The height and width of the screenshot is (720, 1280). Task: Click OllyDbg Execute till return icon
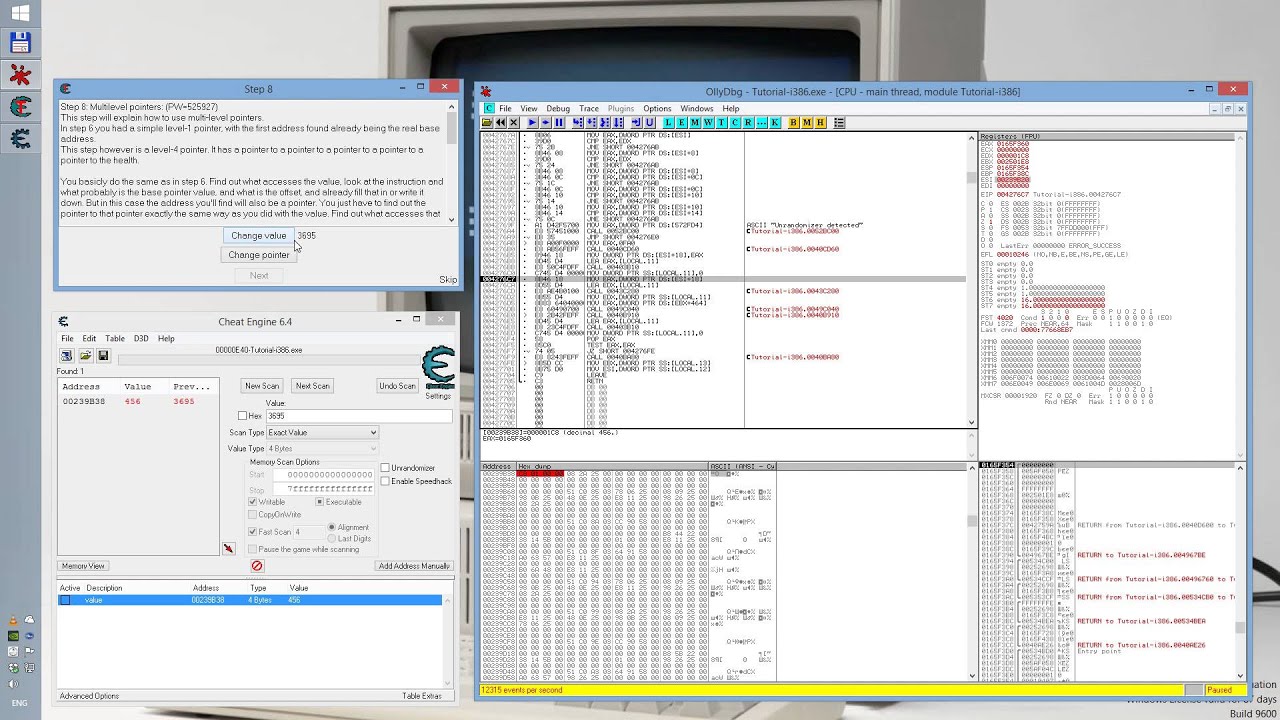point(636,122)
